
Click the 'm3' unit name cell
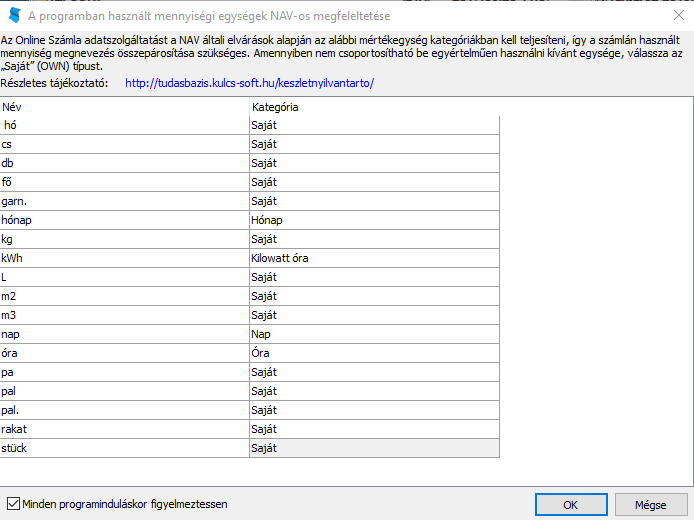(124, 315)
